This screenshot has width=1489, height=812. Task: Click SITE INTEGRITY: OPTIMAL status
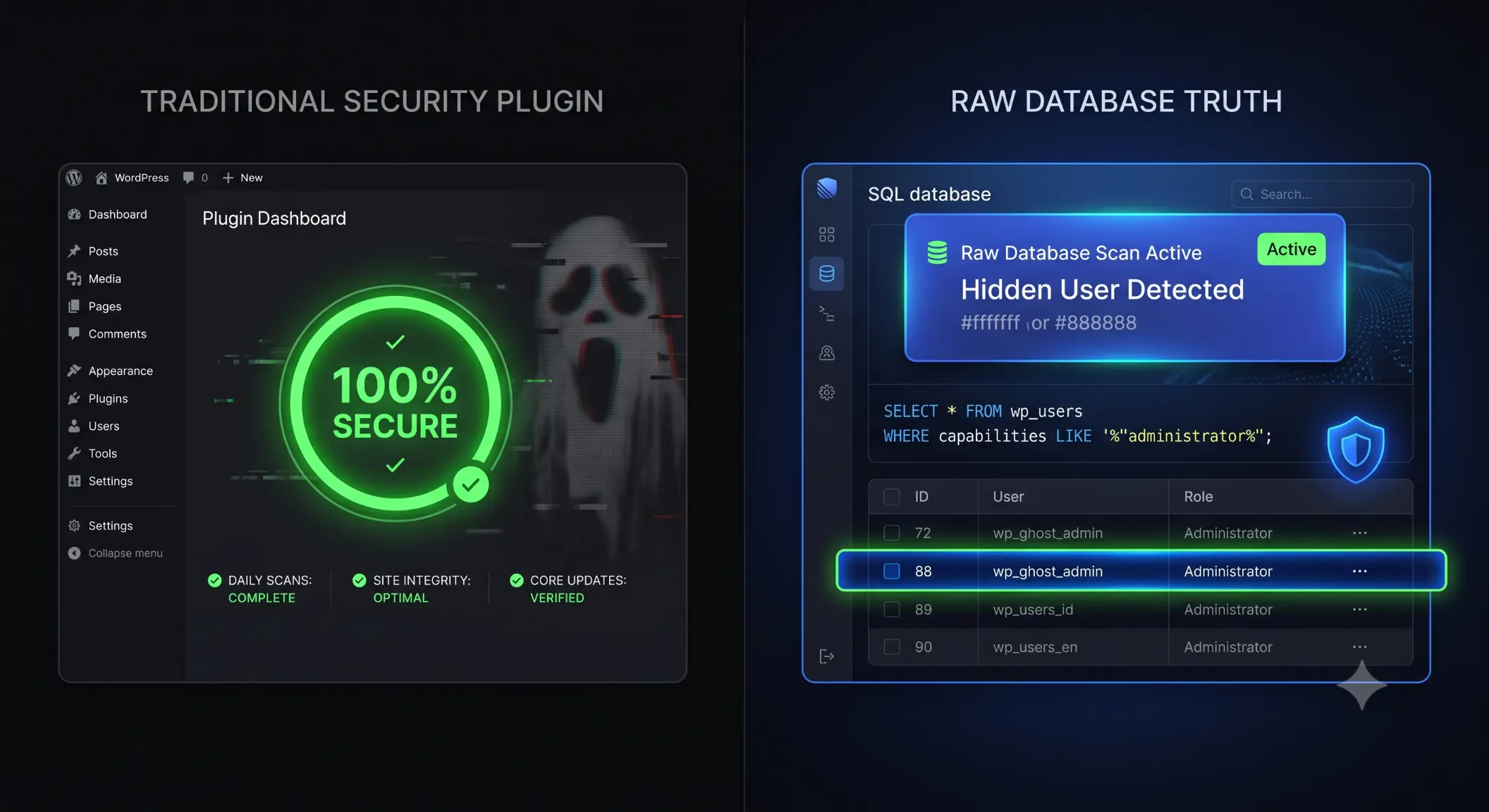(x=412, y=589)
